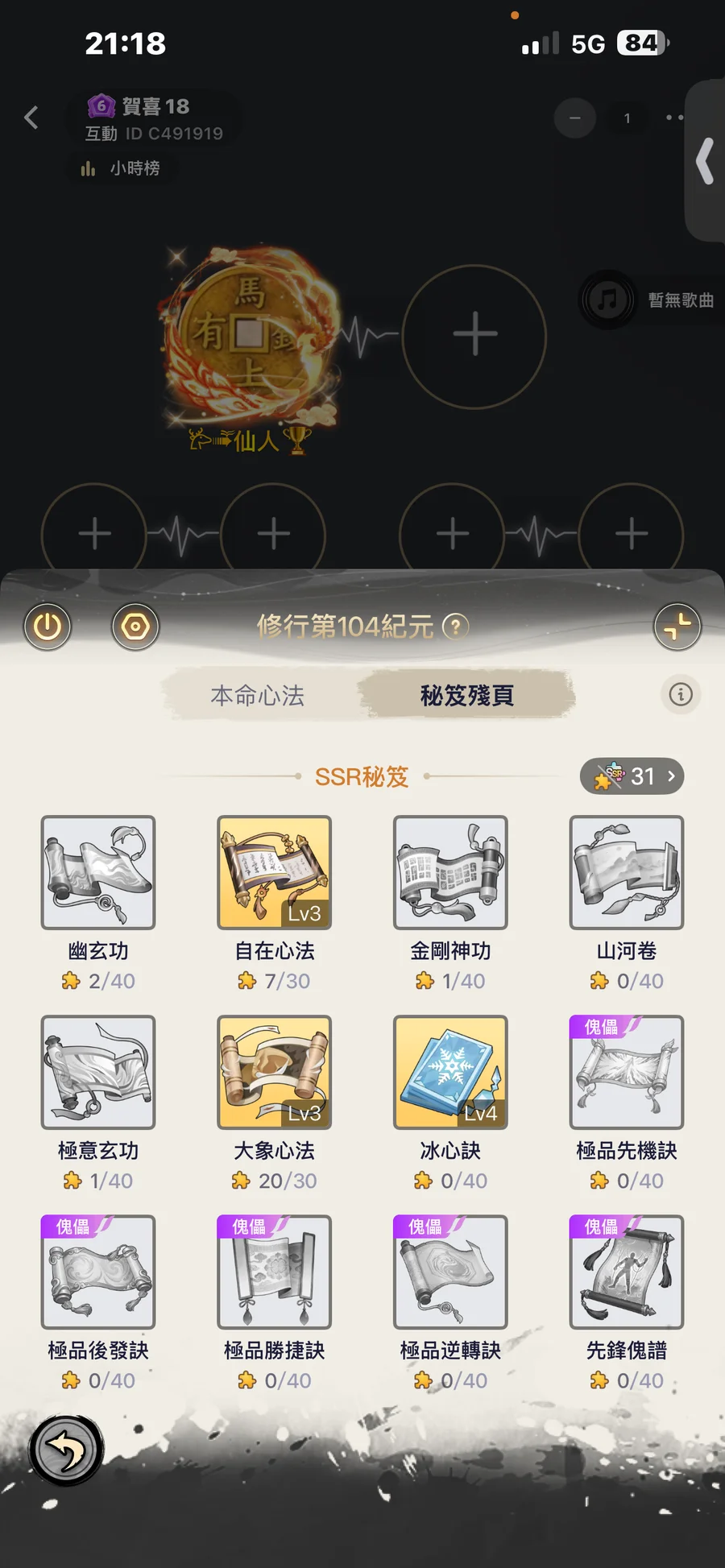Screen dimensions: 725x1568
Task: Select the 秘笈殘頁 tab
Action: click(x=467, y=695)
